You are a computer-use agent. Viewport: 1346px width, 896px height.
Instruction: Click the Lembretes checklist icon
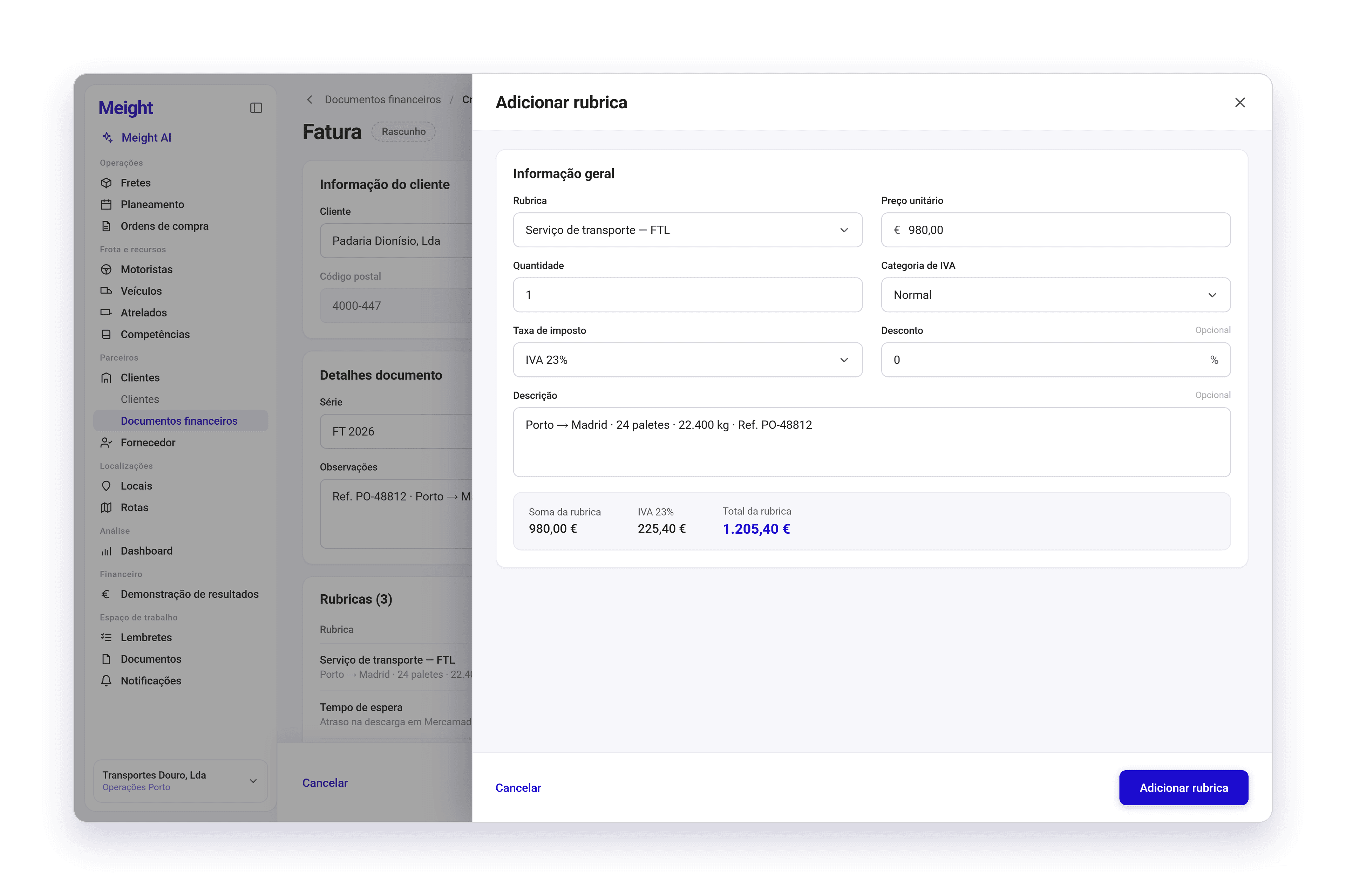point(106,637)
